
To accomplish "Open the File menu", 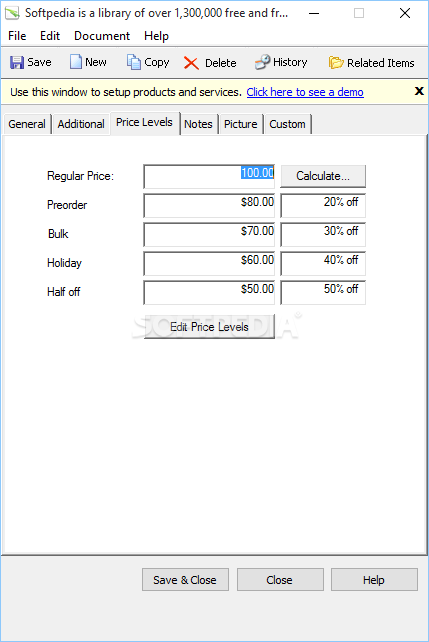I will 17,36.
